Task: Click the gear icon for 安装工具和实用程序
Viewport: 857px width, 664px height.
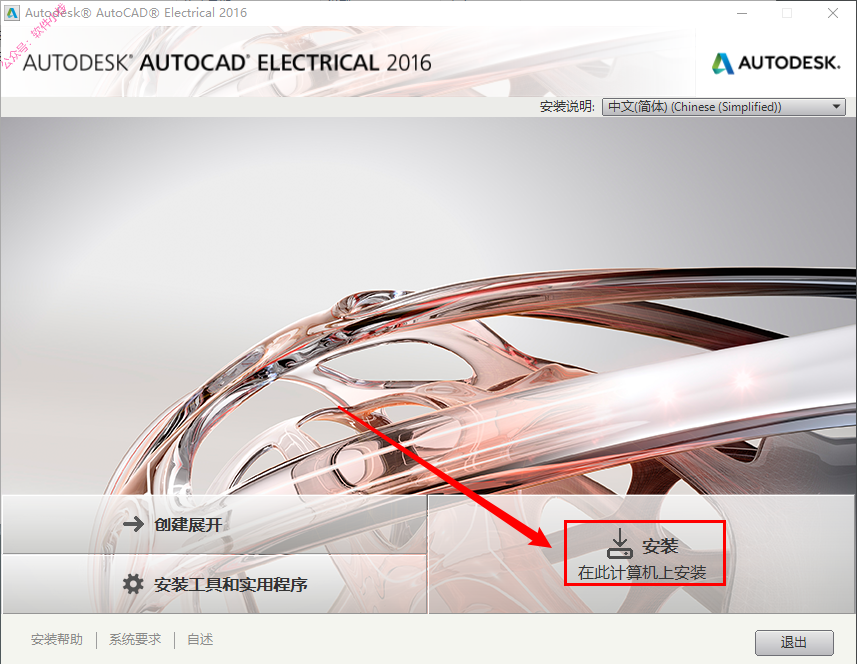Action: pyautogui.click(x=133, y=584)
